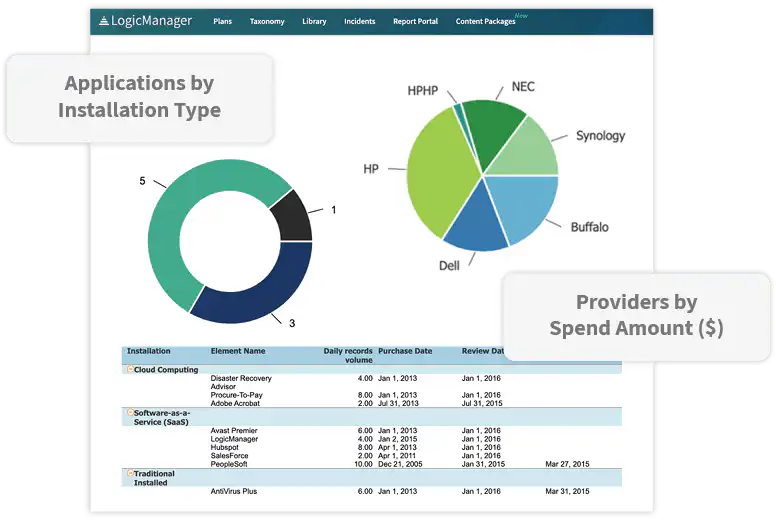776x520 pixels.
Task: Click the Jan 31, 2015 review date
Action: click(x=483, y=464)
